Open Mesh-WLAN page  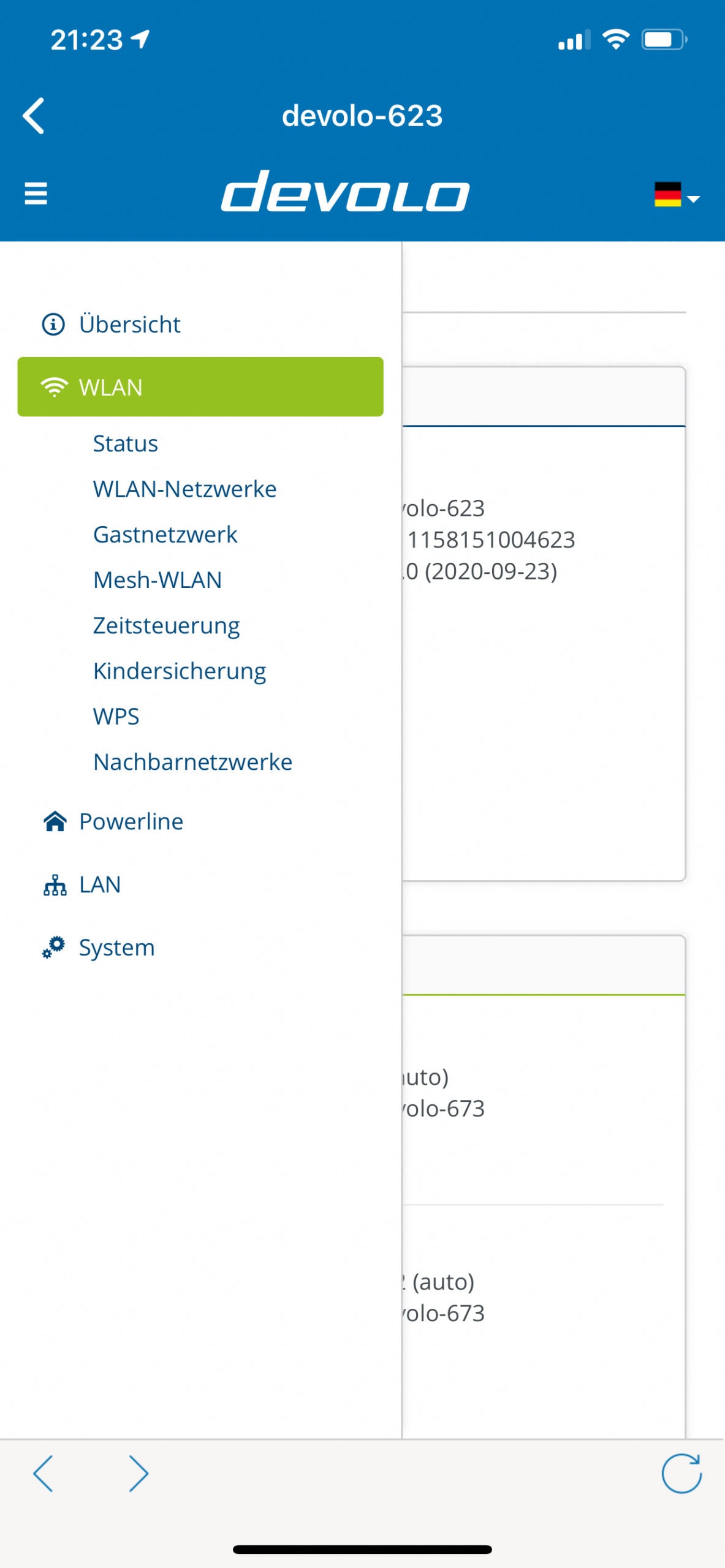[x=158, y=579]
